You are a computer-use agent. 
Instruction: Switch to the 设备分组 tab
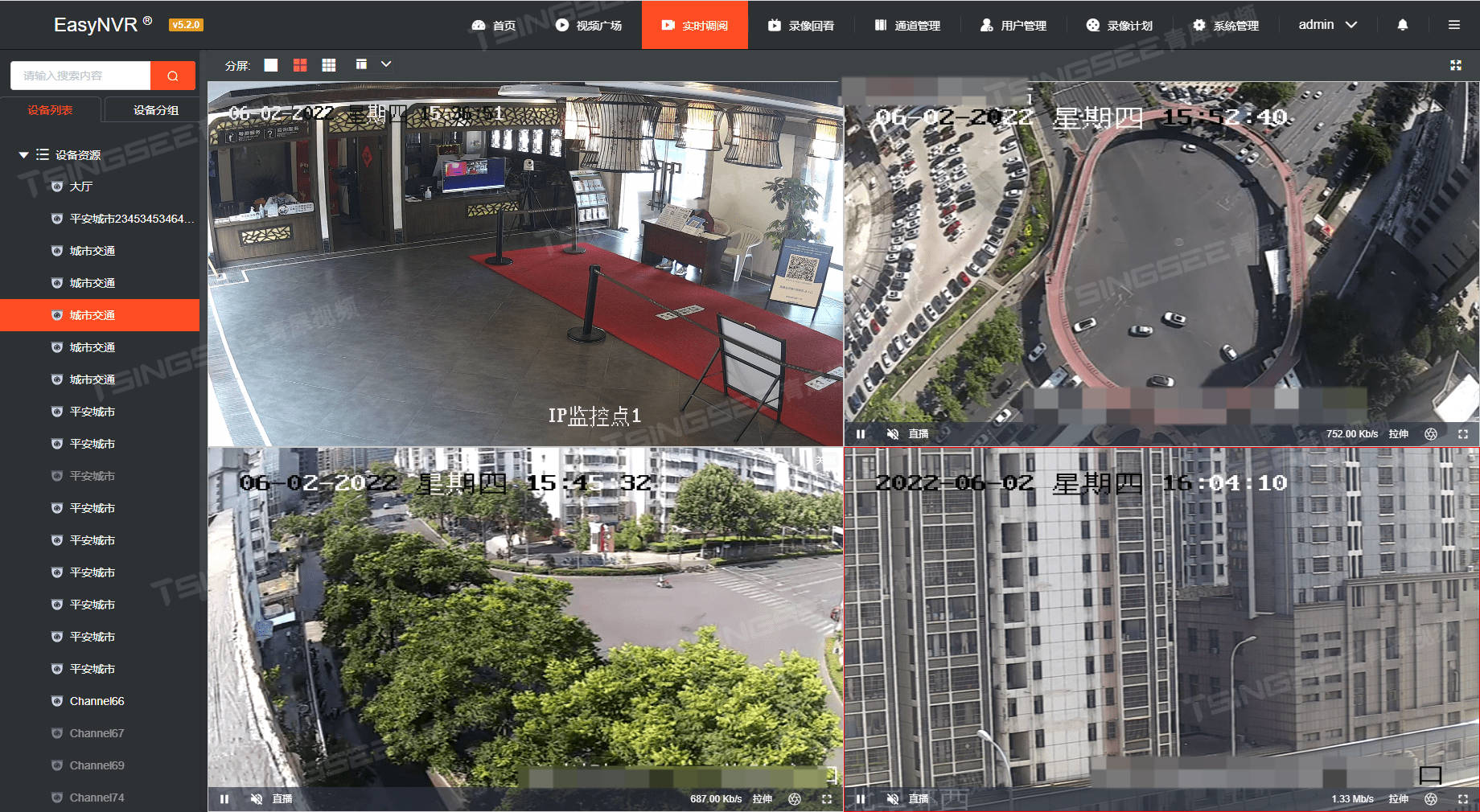pos(153,110)
